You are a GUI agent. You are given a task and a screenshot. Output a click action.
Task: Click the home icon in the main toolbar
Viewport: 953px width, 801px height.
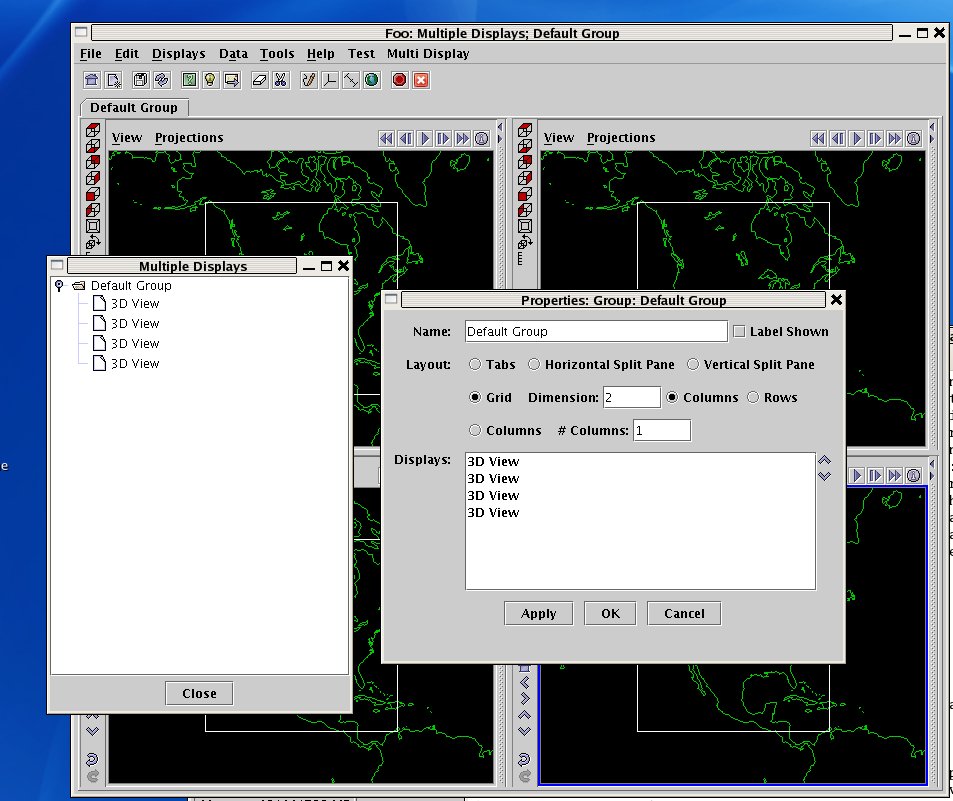(x=92, y=80)
